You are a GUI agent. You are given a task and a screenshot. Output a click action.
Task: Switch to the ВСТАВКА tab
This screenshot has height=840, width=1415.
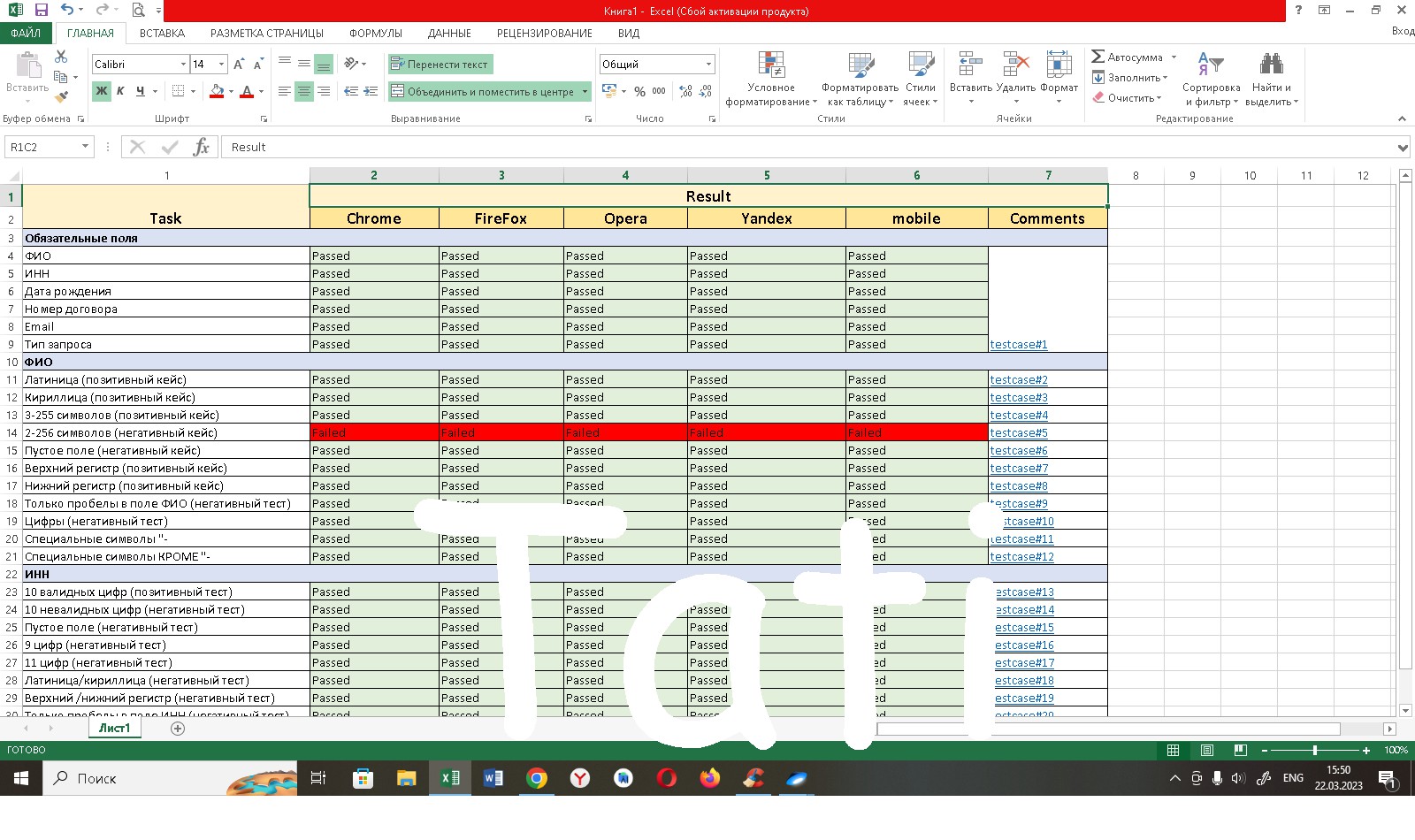162,33
